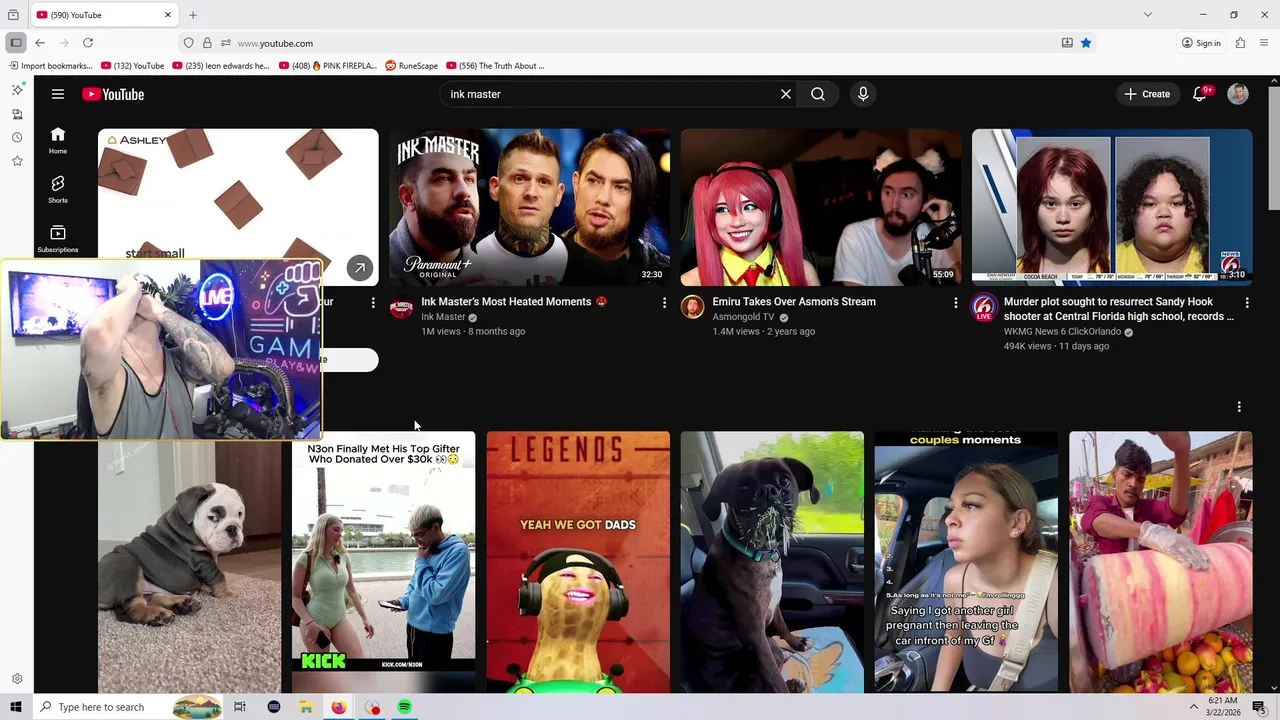
Task: Click Emiru Takes Over Asmon's Stream title
Action: 794,301
